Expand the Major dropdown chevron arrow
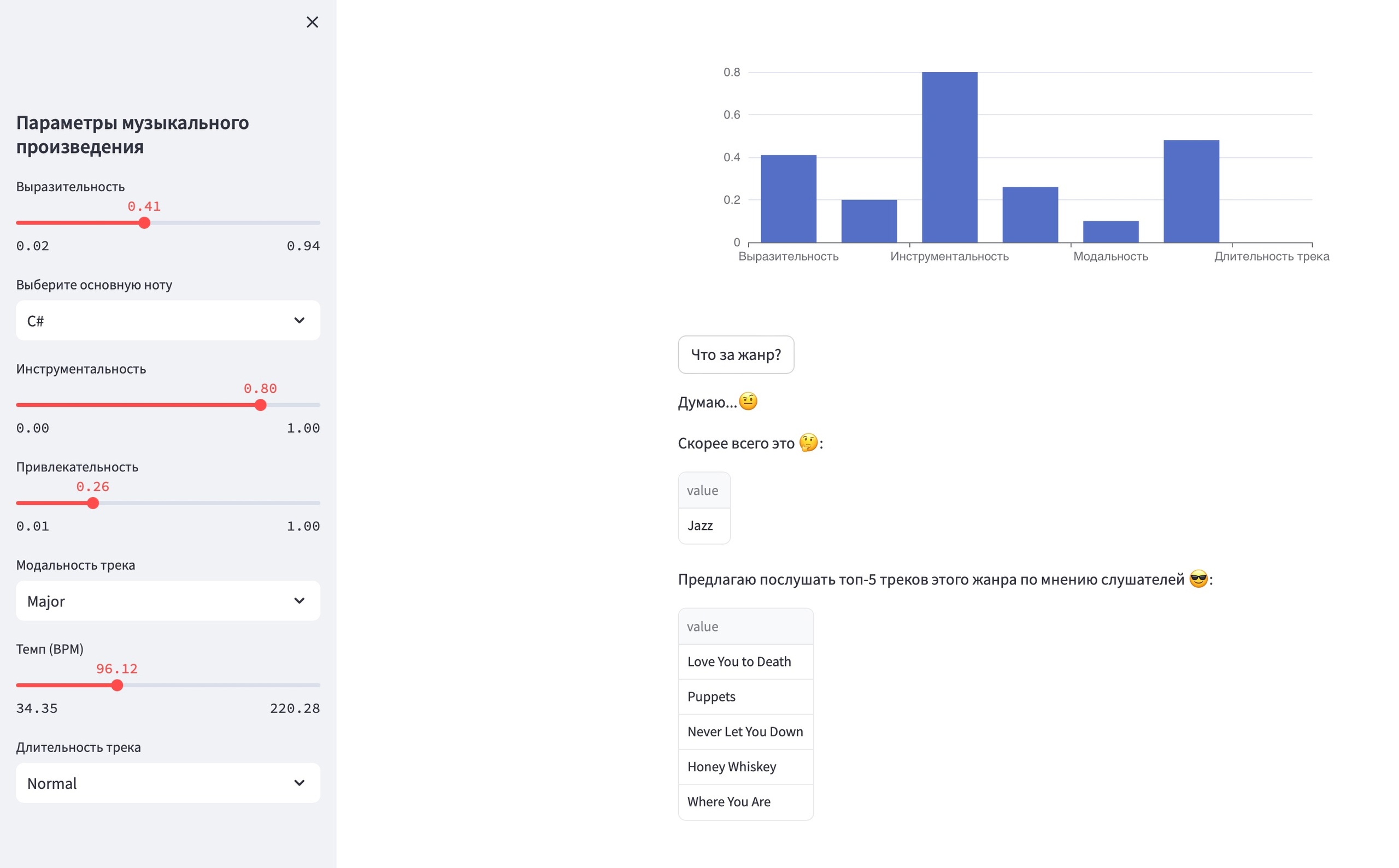1399x868 pixels. coord(299,600)
